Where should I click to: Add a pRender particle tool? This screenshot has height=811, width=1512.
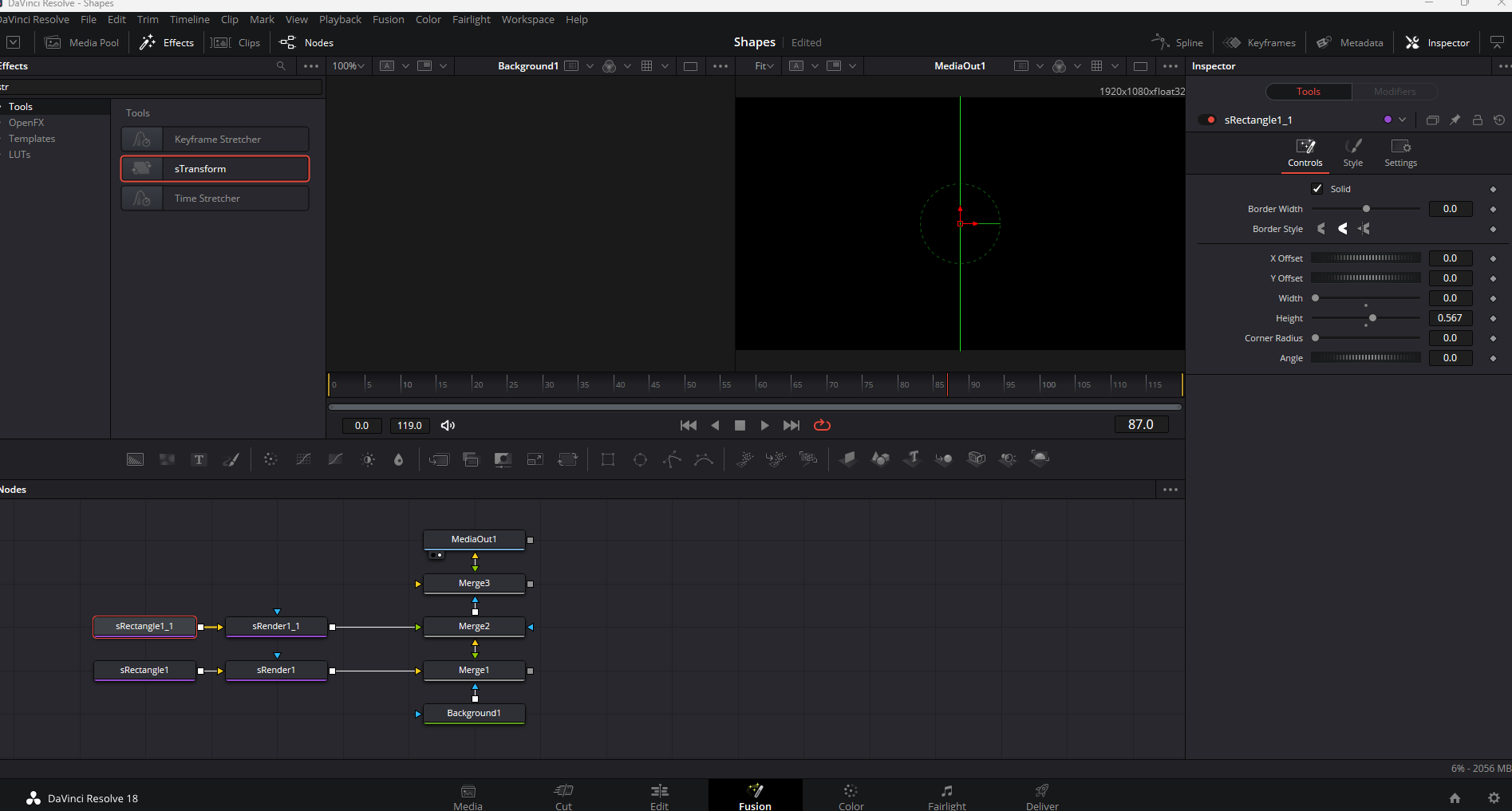(x=808, y=459)
